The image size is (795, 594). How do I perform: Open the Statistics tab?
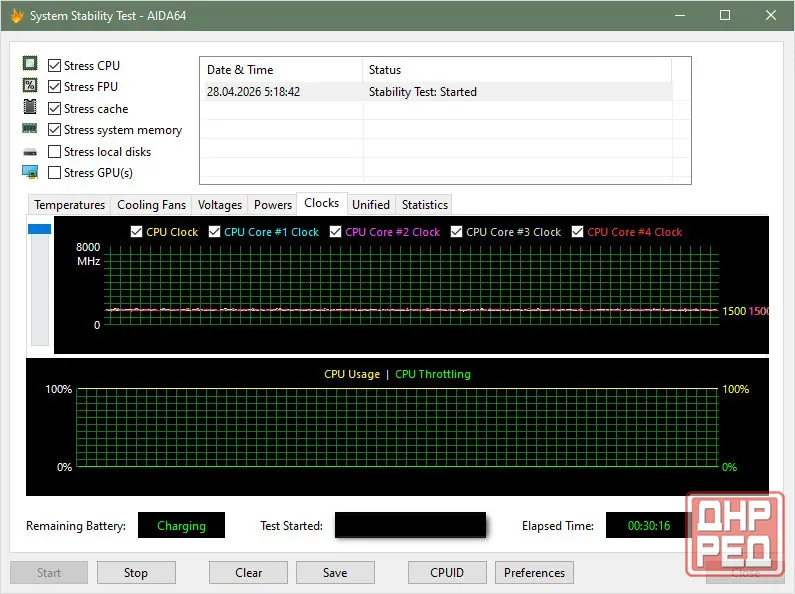click(424, 205)
